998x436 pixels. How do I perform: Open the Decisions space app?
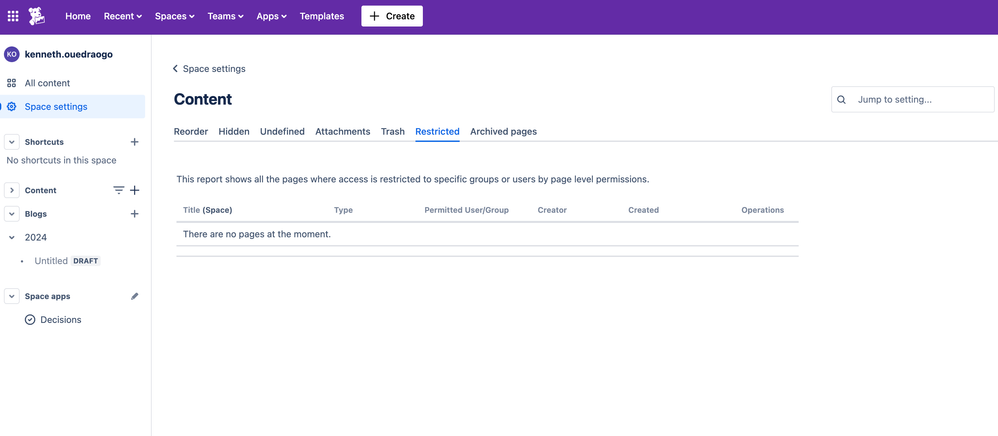60,320
